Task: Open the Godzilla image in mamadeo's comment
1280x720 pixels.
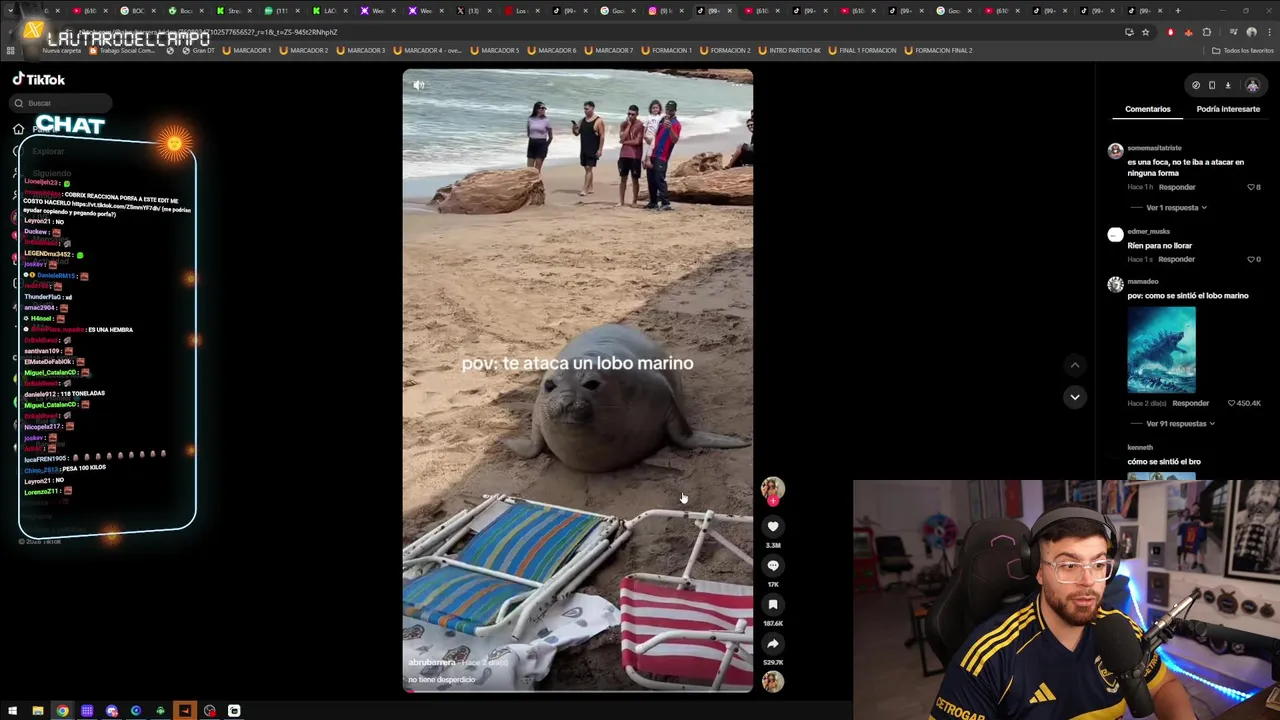Action: pyautogui.click(x=1161, y=350)
